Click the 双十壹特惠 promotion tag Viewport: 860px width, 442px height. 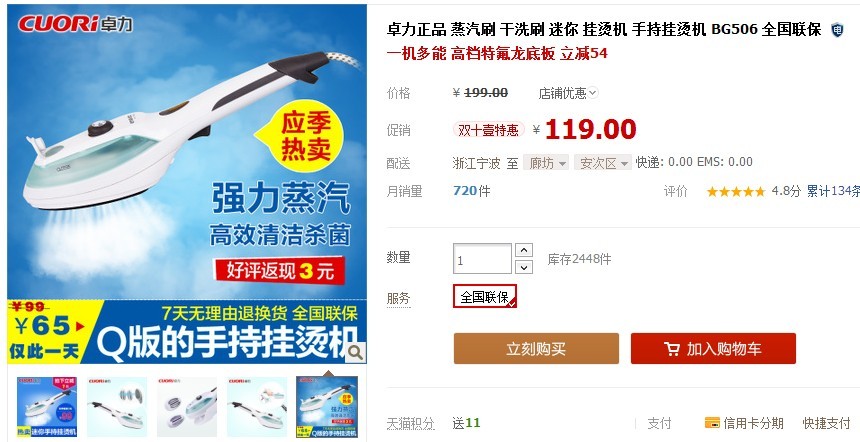pos(488,130)
